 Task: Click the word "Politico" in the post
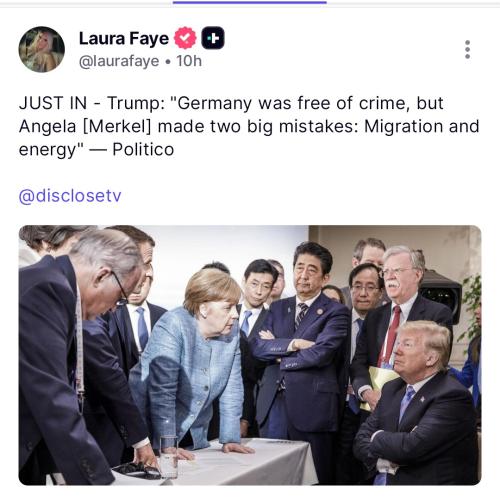tap(143, 149)
